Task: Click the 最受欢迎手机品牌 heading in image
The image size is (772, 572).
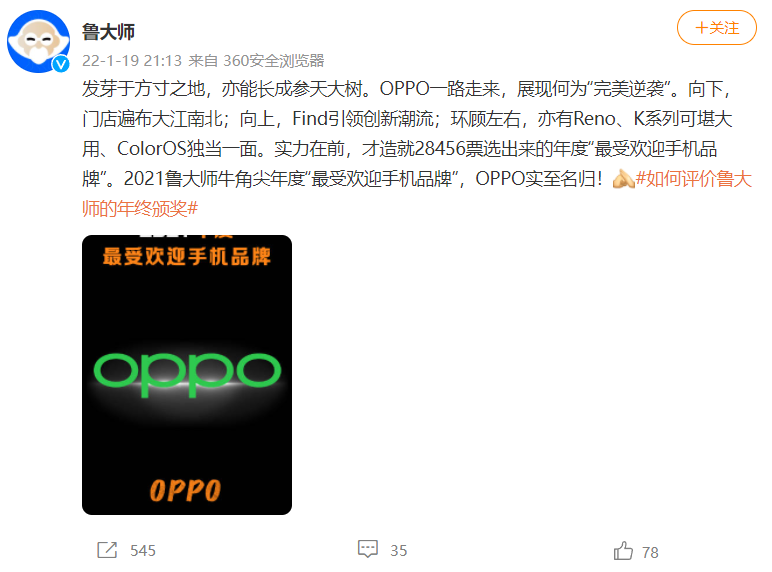Action: (187, 256)
